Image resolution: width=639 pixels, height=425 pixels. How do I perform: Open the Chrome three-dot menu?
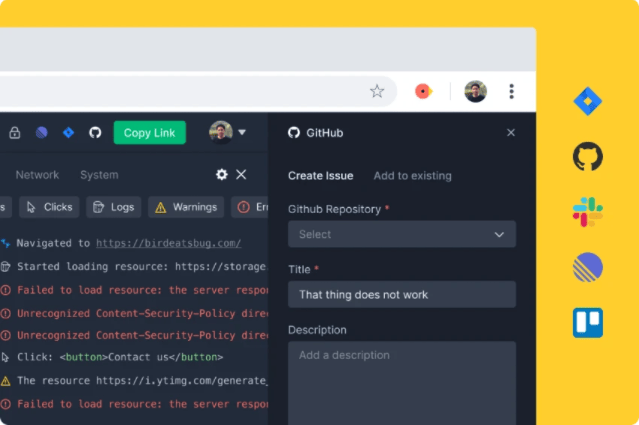coord(511,91)
